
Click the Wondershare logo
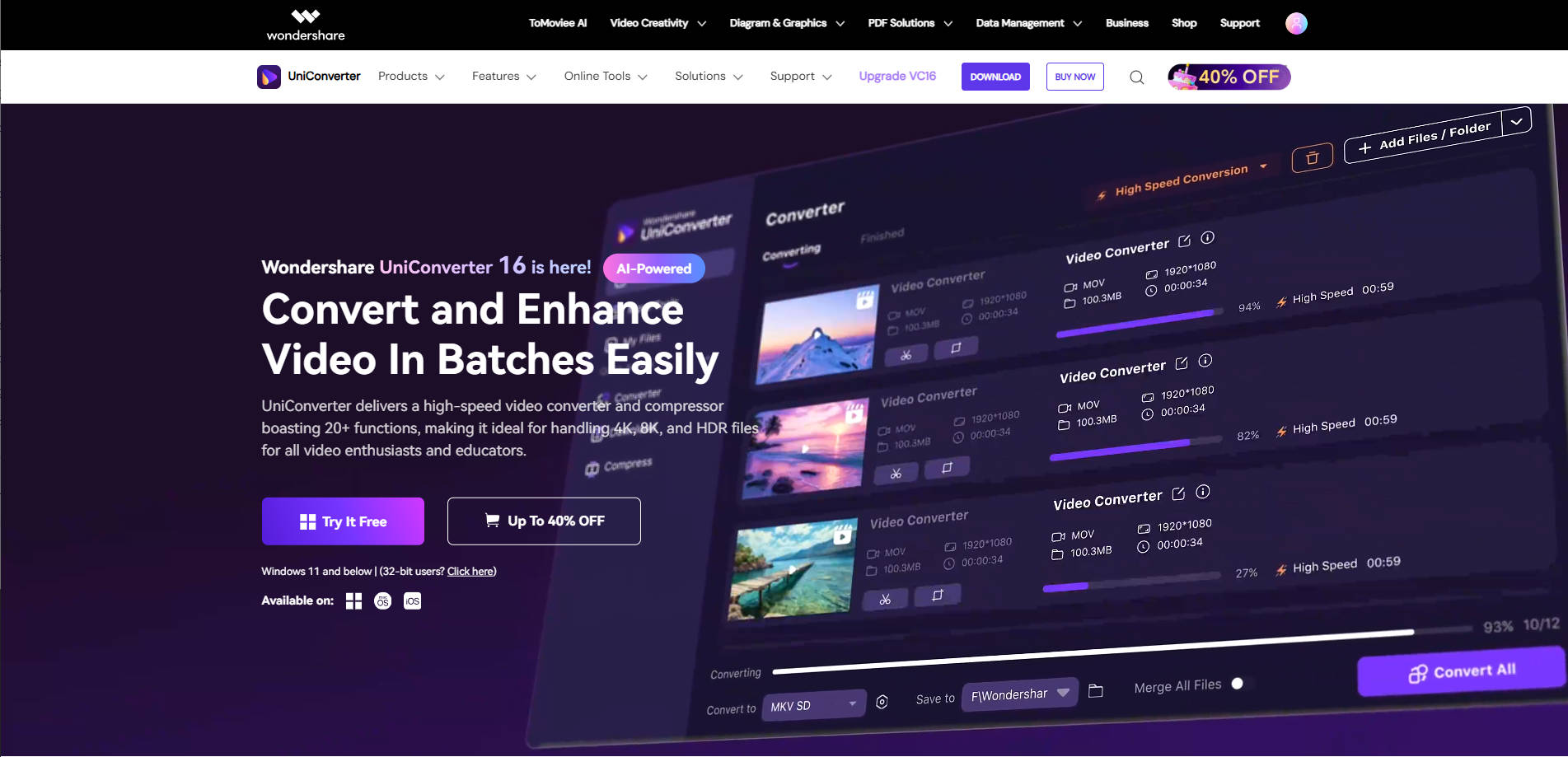pyautogui.click(x=306, y=25)
